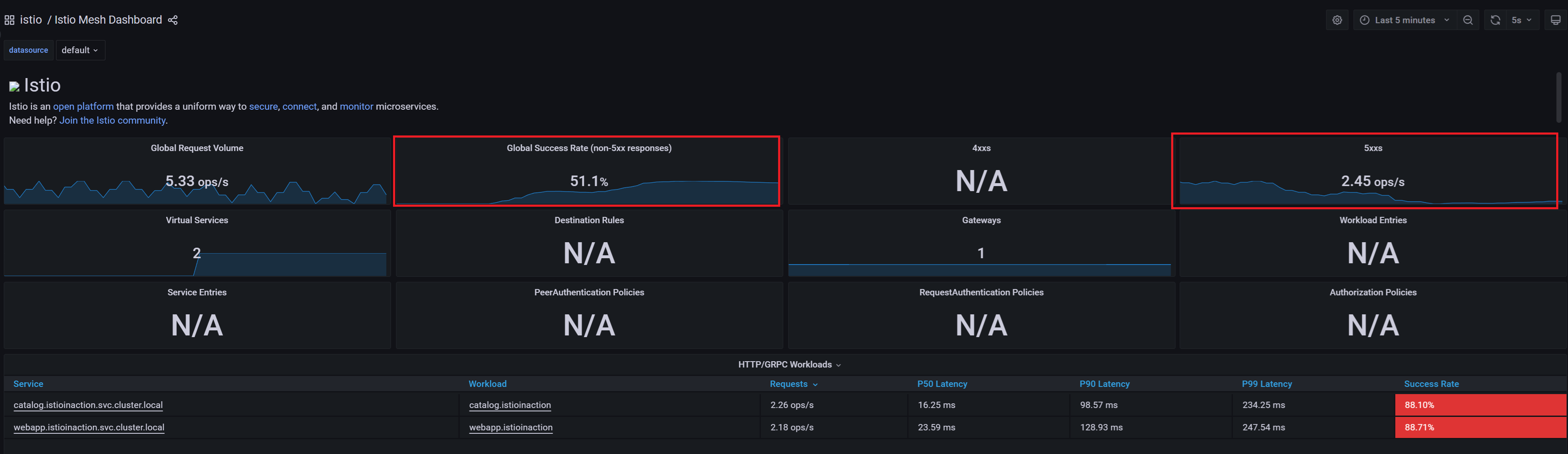Click RequestAuthentication Policies panel title
The image size is (1568, 454).
(x=981, y=293)
